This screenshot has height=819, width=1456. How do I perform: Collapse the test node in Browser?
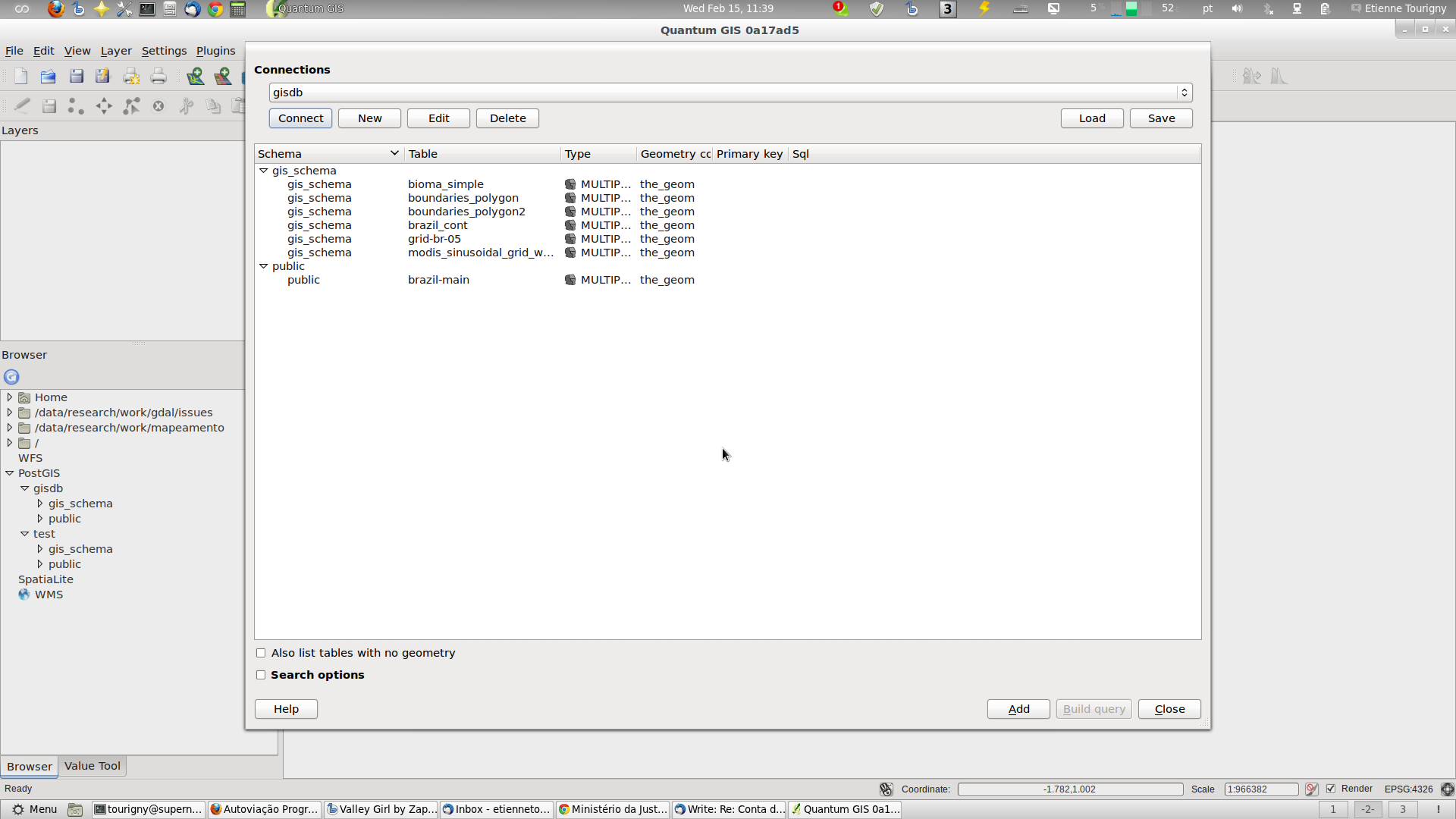click(25, 534)
